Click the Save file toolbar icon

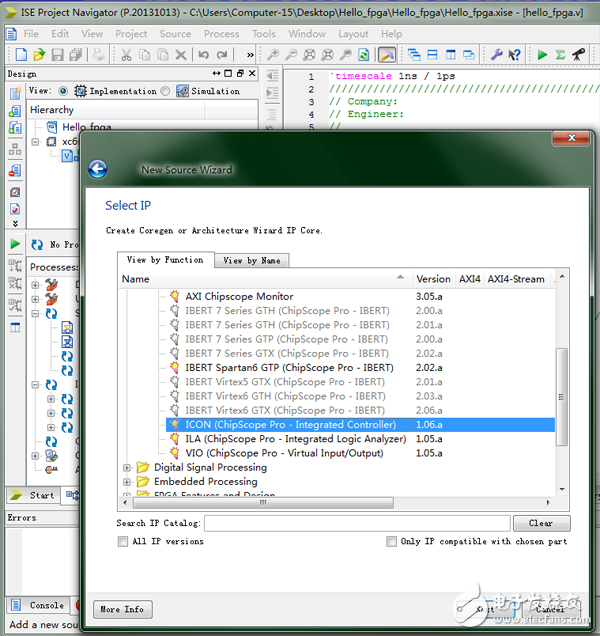point(58,54)
